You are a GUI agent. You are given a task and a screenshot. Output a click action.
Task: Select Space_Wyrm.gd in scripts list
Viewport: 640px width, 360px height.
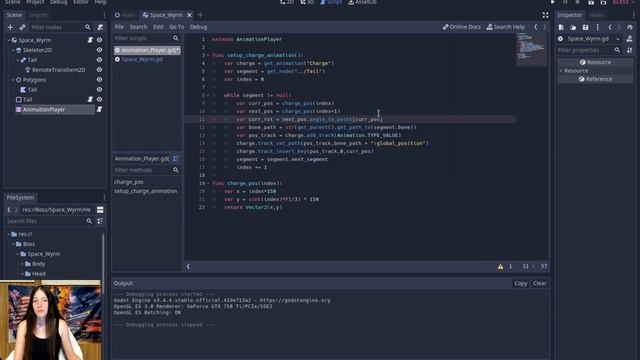click(x=142, y=59)
